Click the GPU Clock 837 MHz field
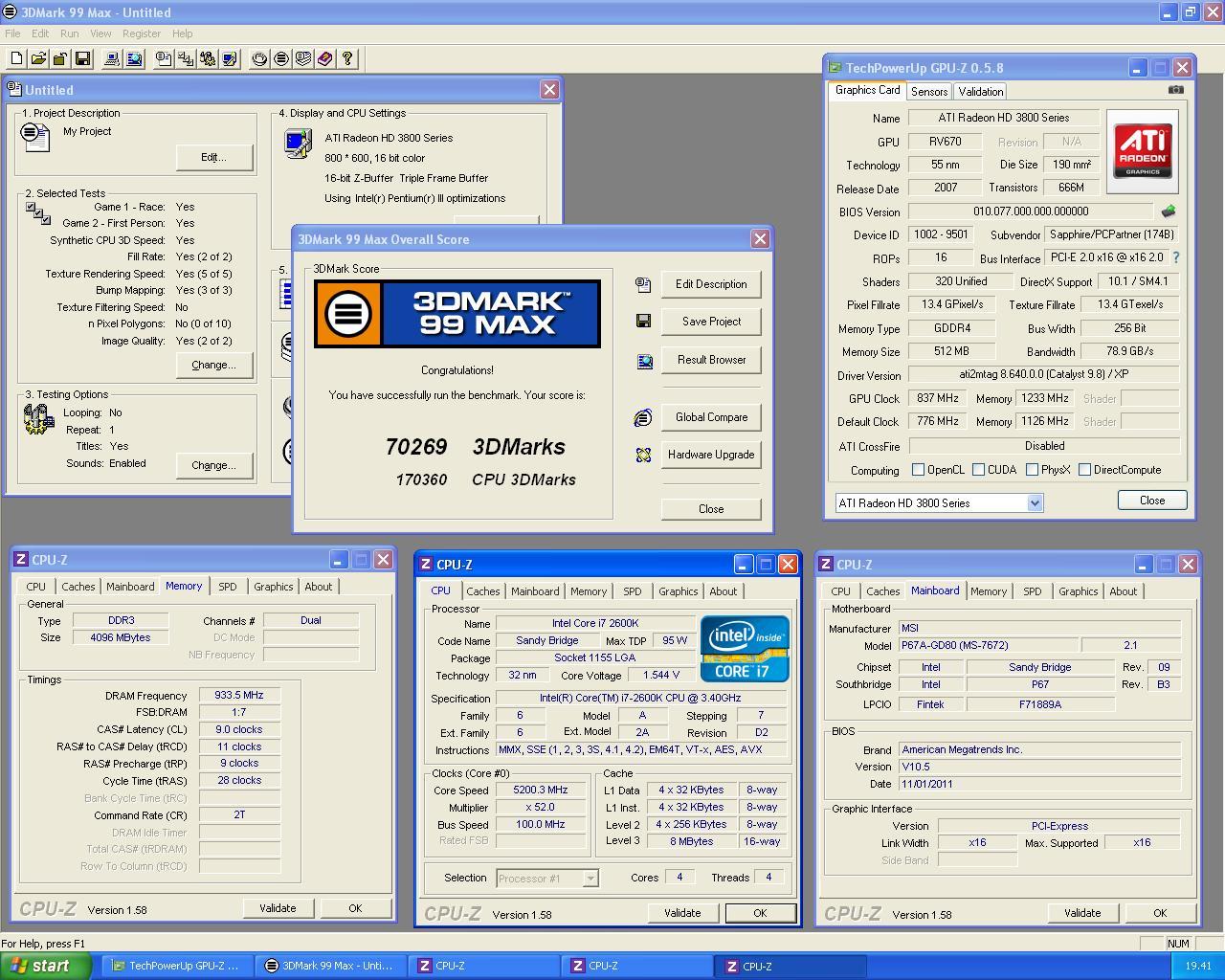The height and width of the screenshot is (980, 1225). 937,399
